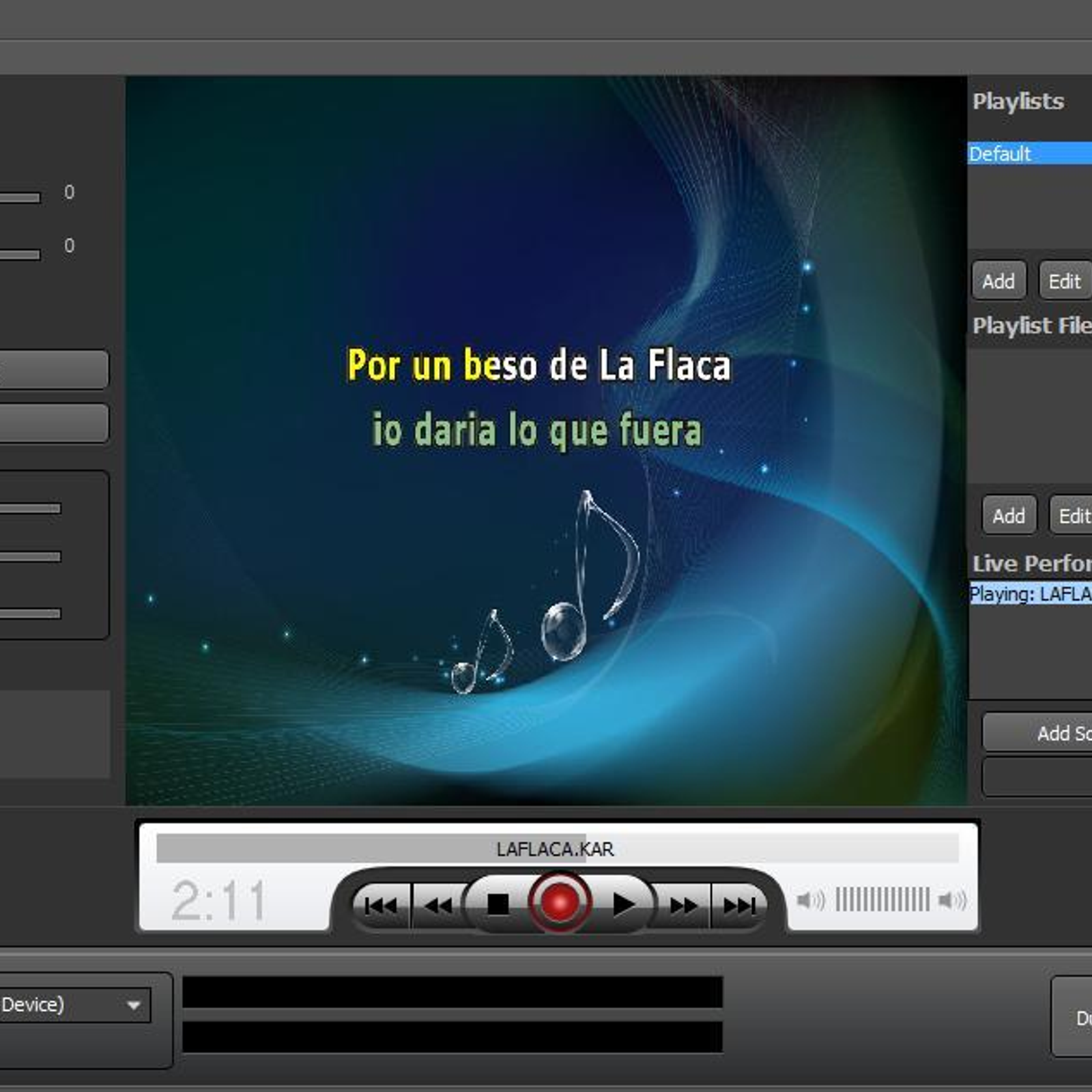
Task: Skip to next track in player
Action: pos(740,906)
